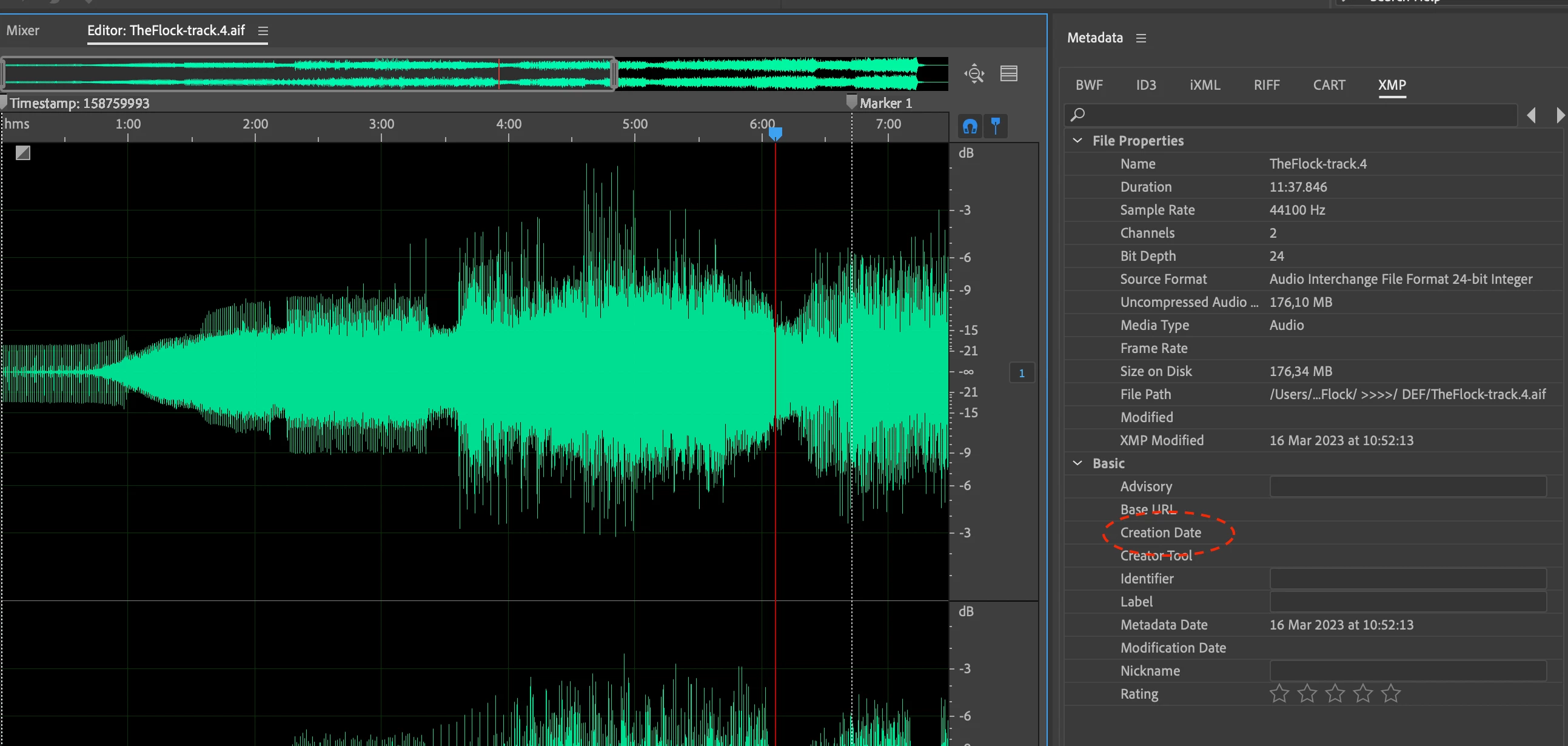Click the Marker 1 flag on timeline

[x=851, y=102]
